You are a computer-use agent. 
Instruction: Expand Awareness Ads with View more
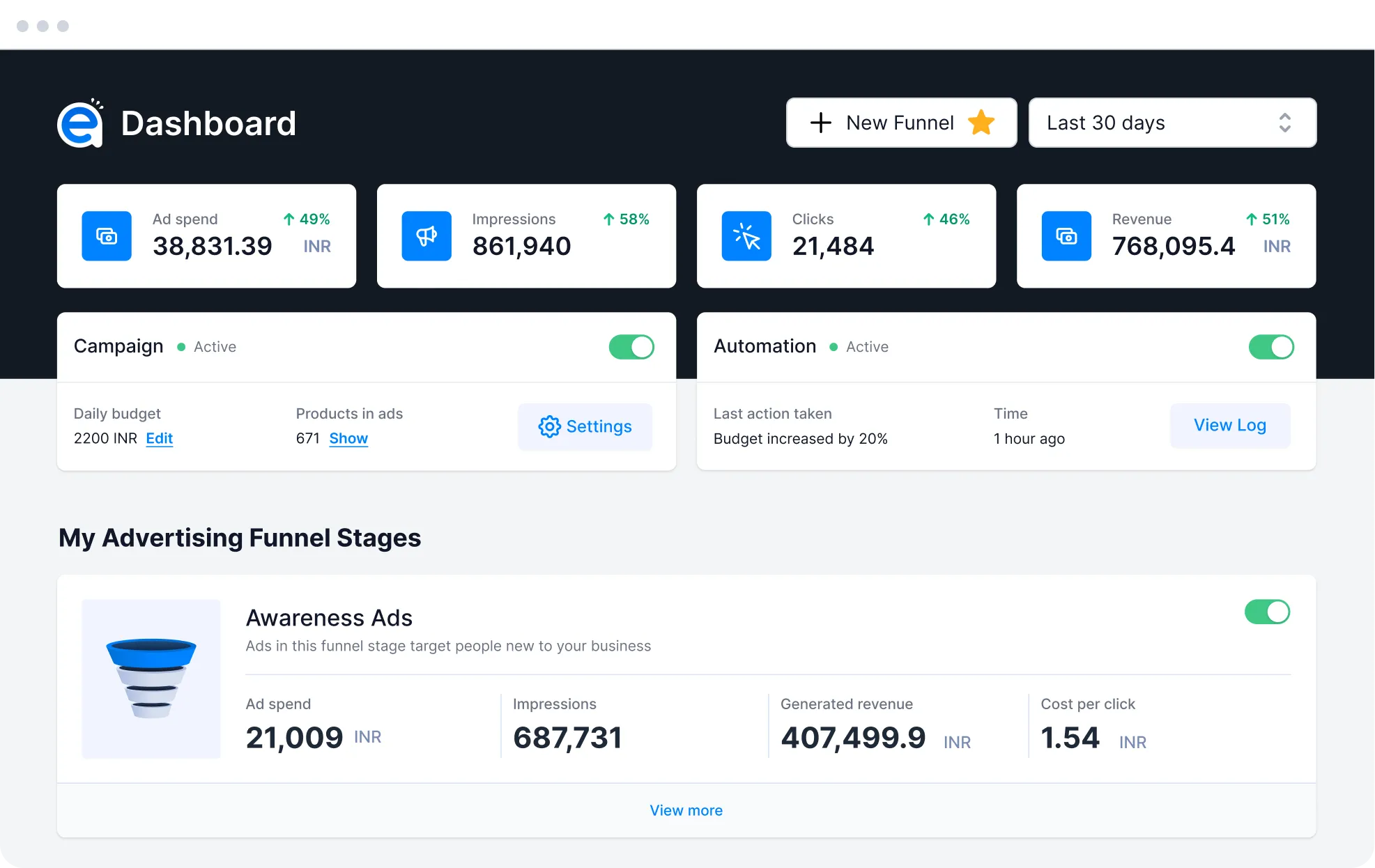coord(686,809)
